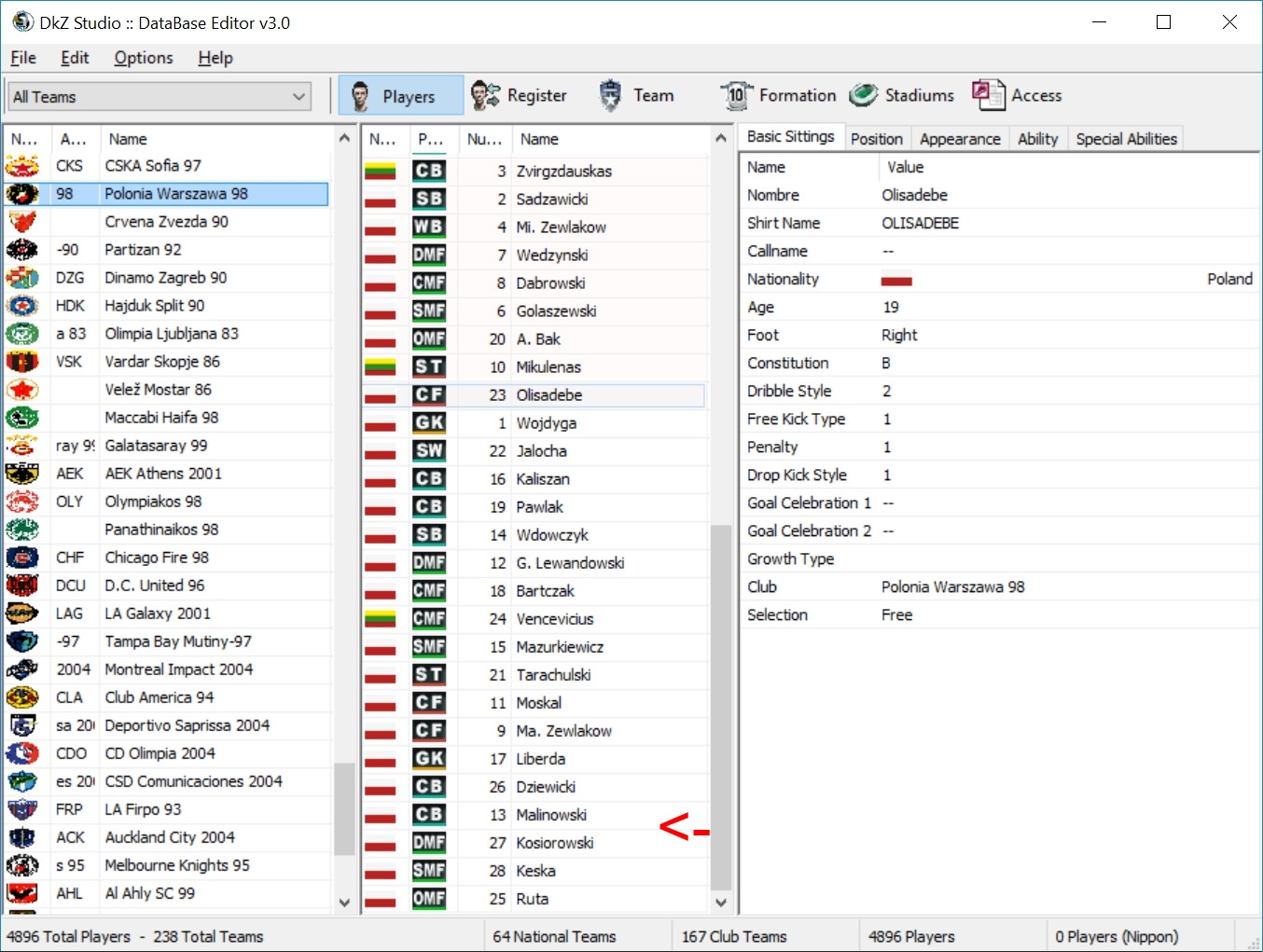Click the Crvena Zvezda 90 crest icon
1263x952 pixels.
pyautogui.click(x=22, y=222)
